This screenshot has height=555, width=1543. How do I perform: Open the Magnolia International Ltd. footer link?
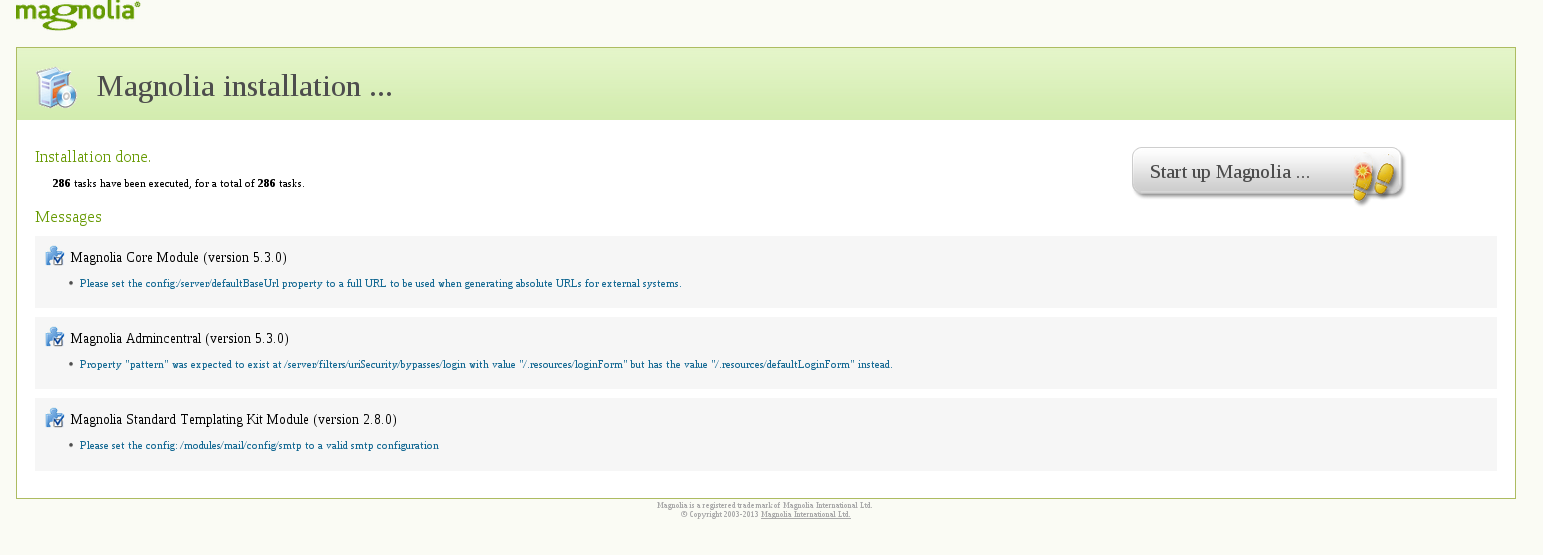(806, 514)
